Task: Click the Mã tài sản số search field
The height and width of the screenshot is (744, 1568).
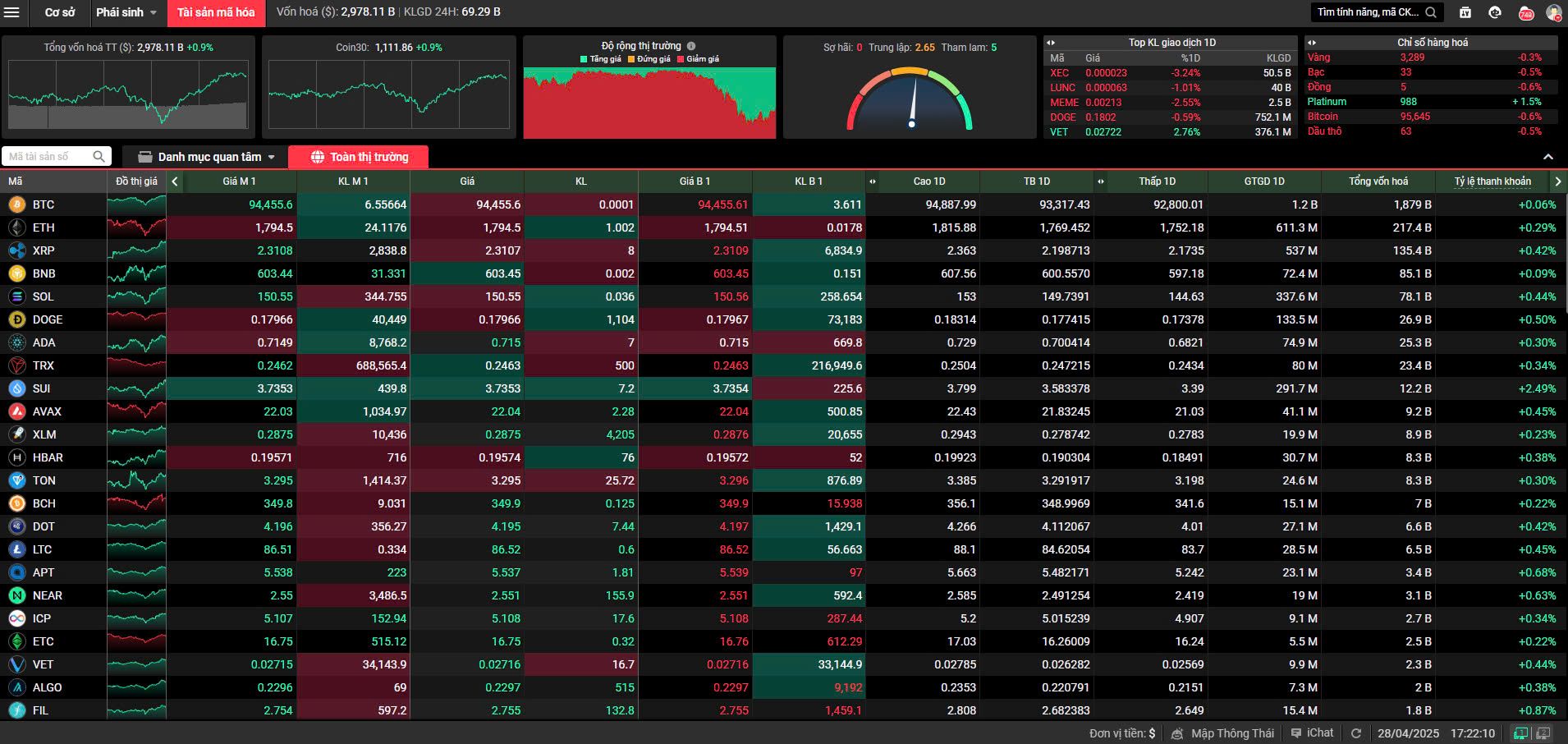Action: tap(49, 157)
